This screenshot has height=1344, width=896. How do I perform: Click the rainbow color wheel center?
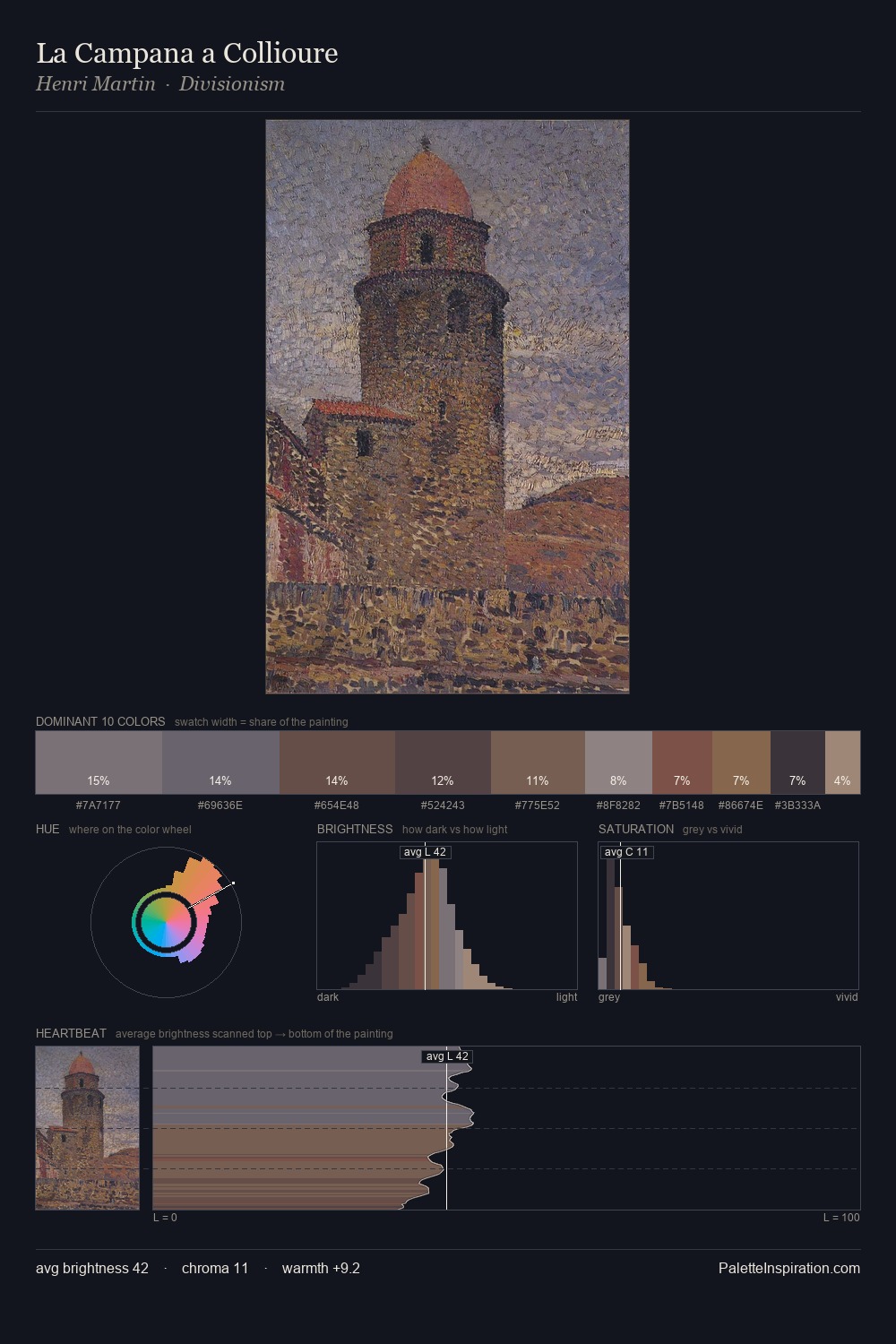tap(166, 921)
